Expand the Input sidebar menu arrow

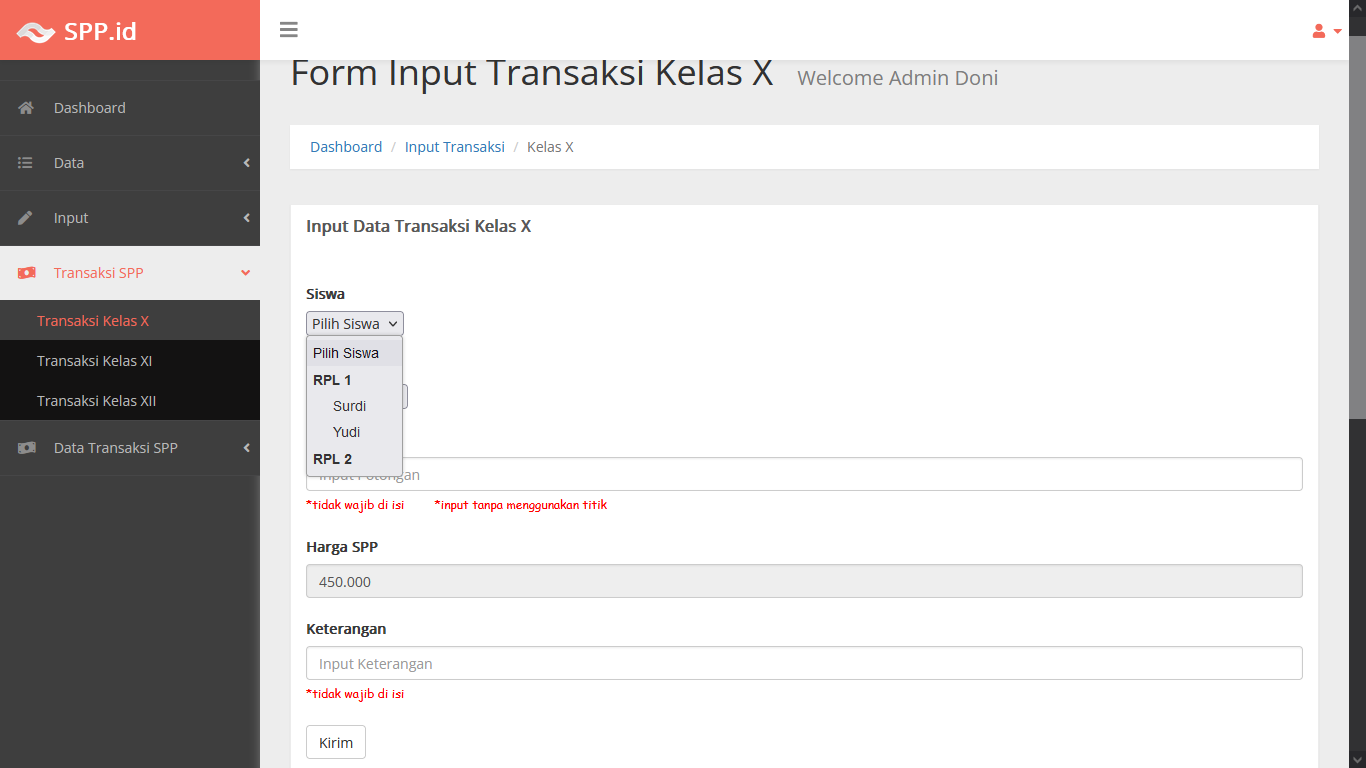pyautogui.click(x=246, y=218)
